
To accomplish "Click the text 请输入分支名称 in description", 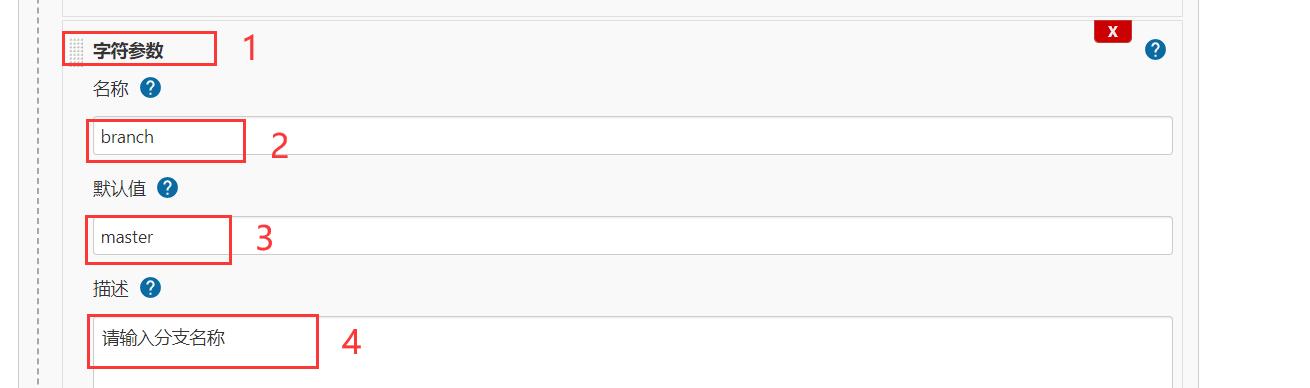I will click(163, 338).
